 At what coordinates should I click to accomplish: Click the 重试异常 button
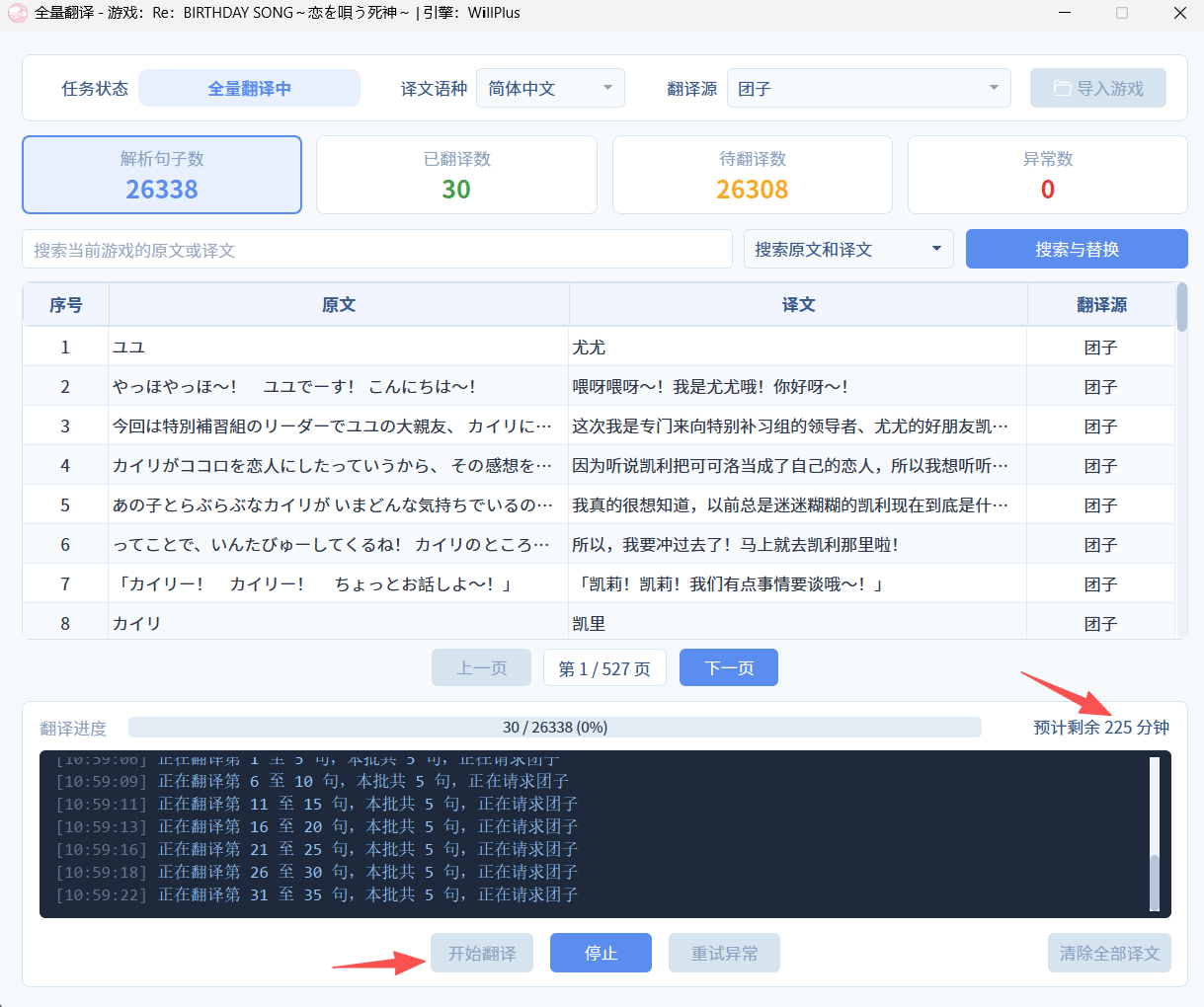[724, 953]
